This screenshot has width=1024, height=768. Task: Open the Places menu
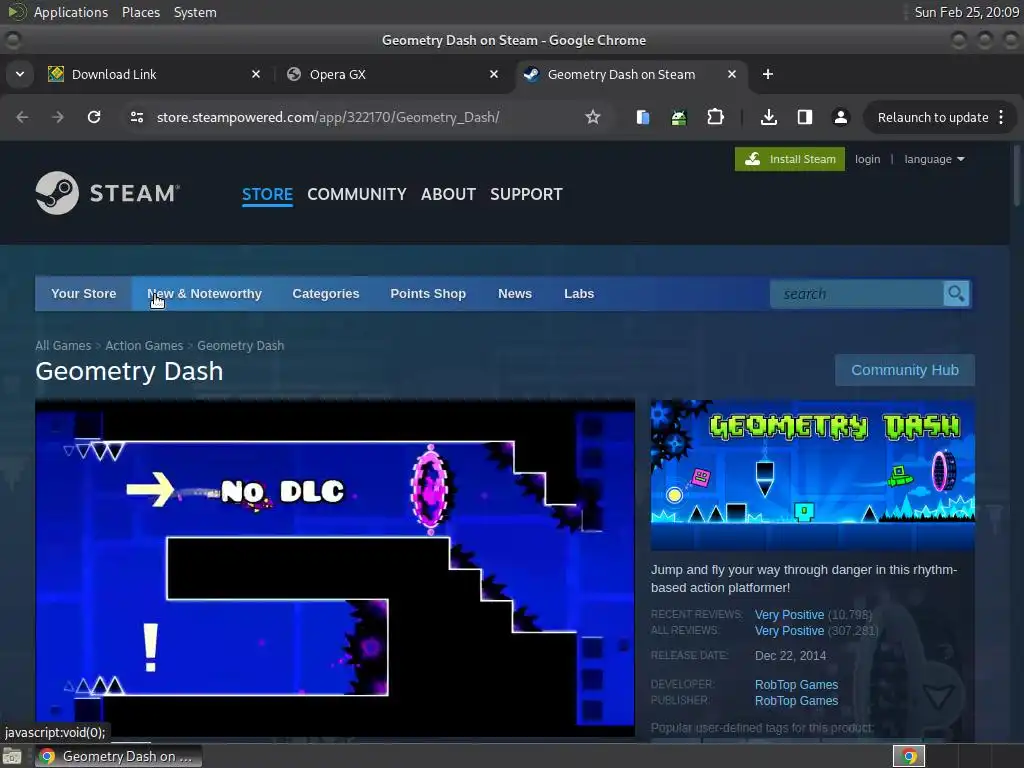point(141,12)
